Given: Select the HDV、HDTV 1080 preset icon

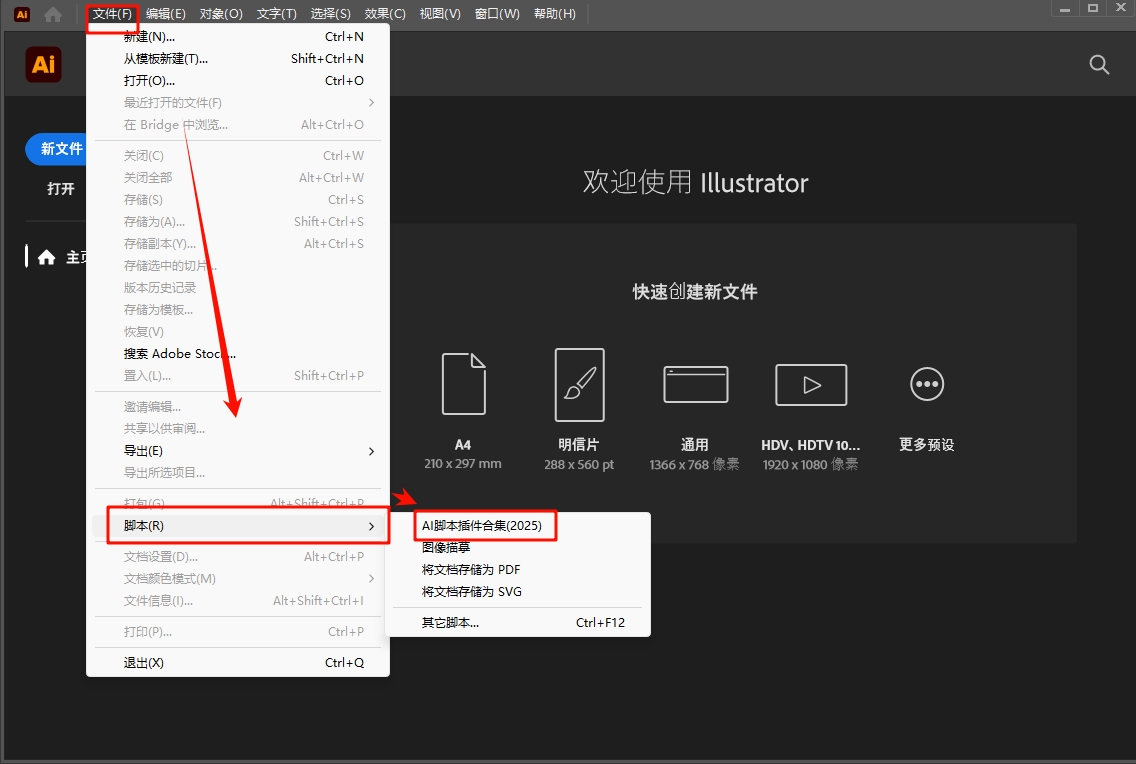Looking at the screenshot, I should coord(810,383).
